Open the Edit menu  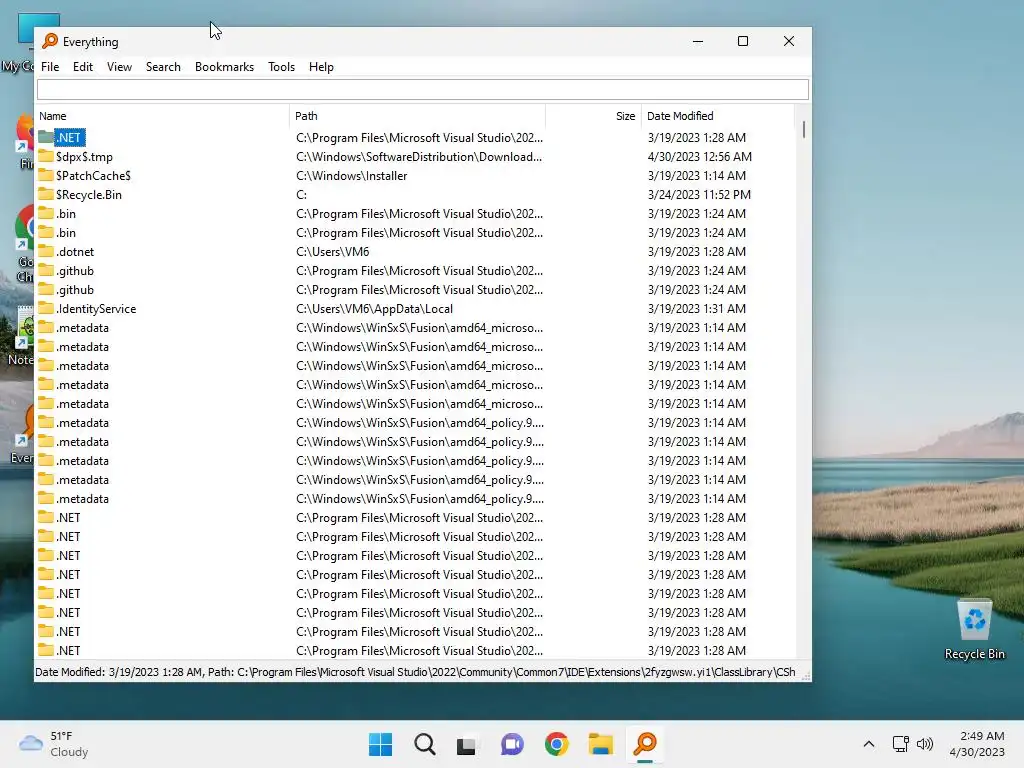click(82, 67)
